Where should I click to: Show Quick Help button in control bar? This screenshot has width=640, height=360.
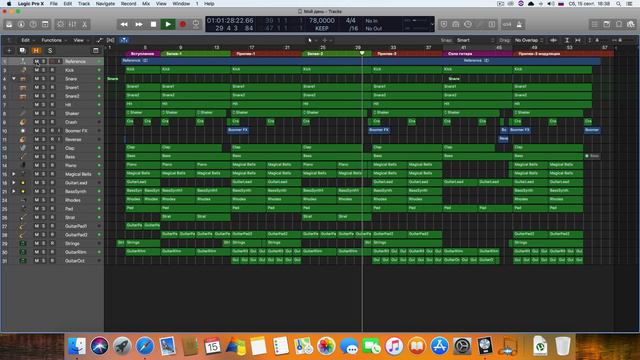point(33,24)
